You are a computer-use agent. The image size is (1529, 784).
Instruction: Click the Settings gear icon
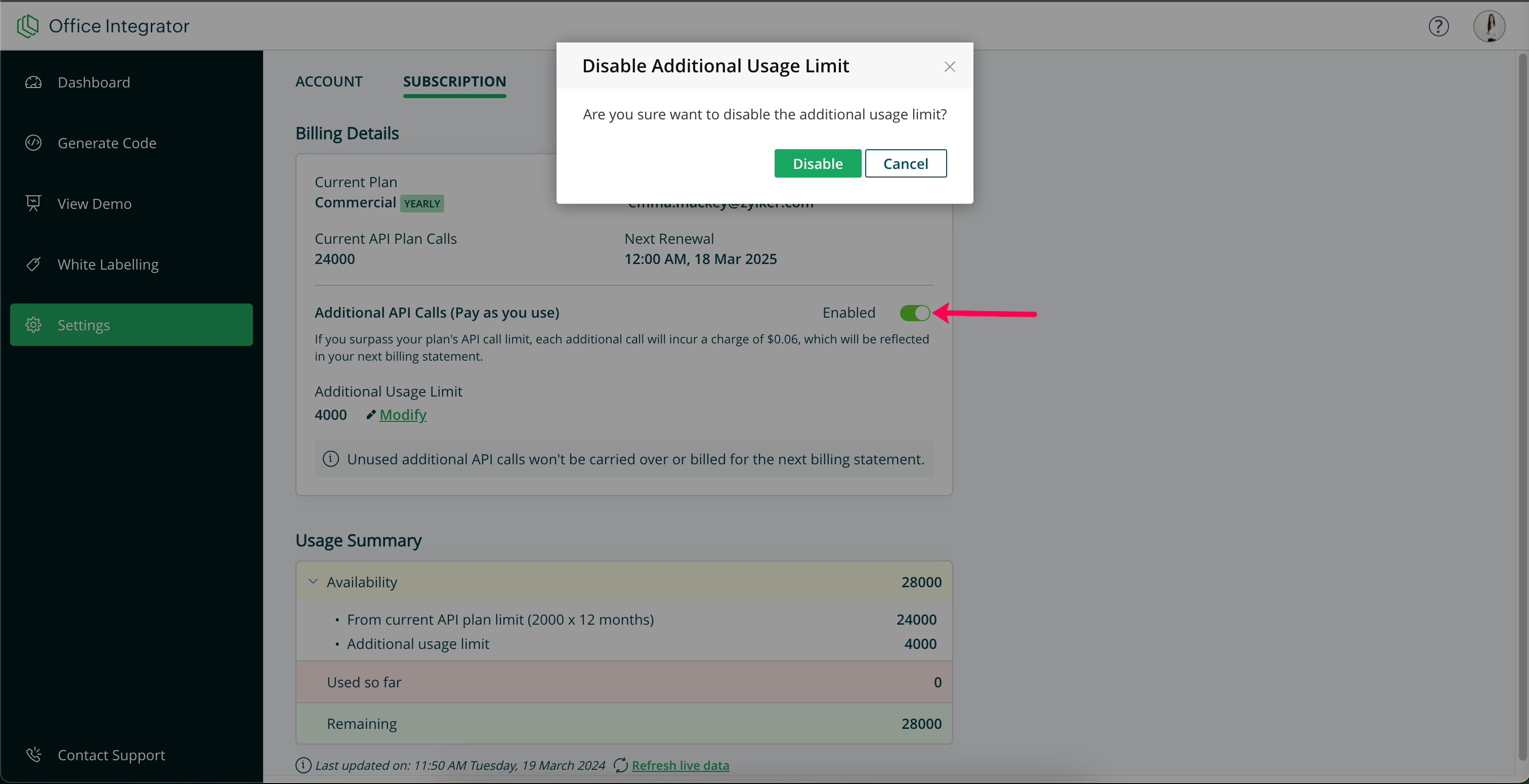(33, 325)
